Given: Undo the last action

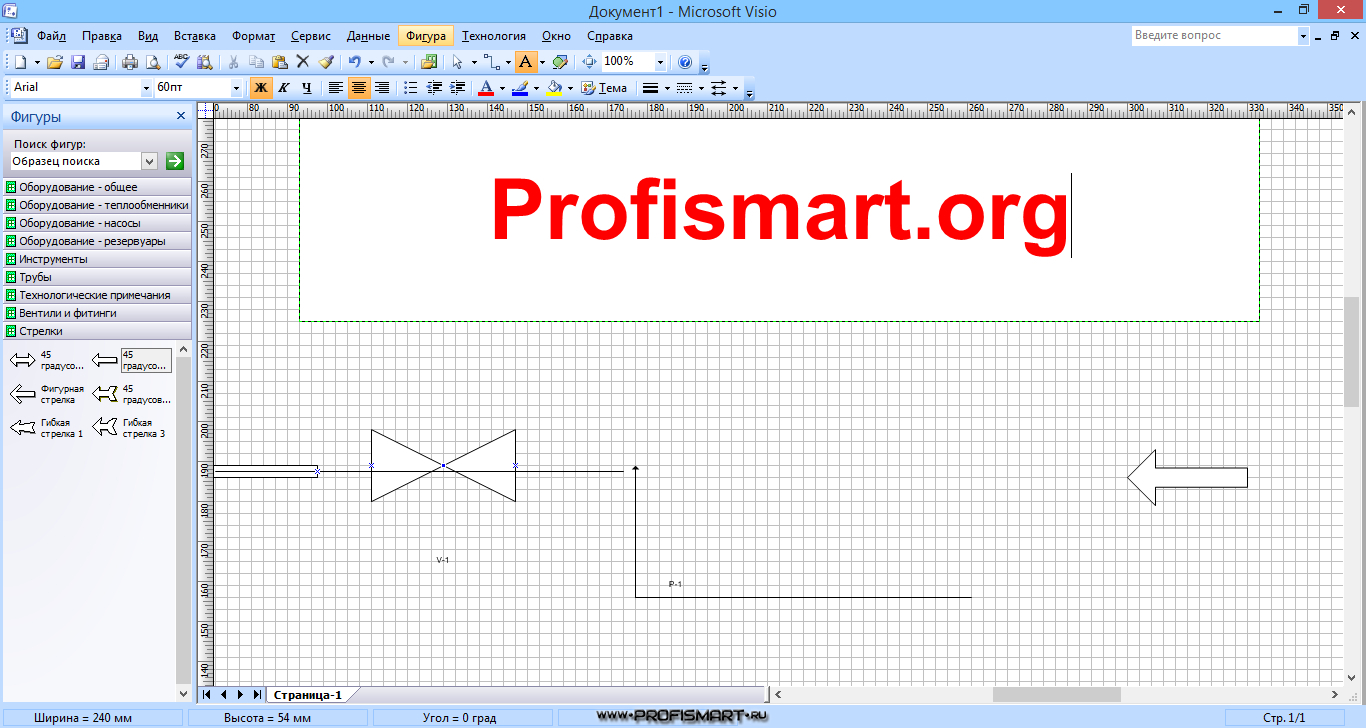Looking at the screenshot, I should tap(354, 62).
